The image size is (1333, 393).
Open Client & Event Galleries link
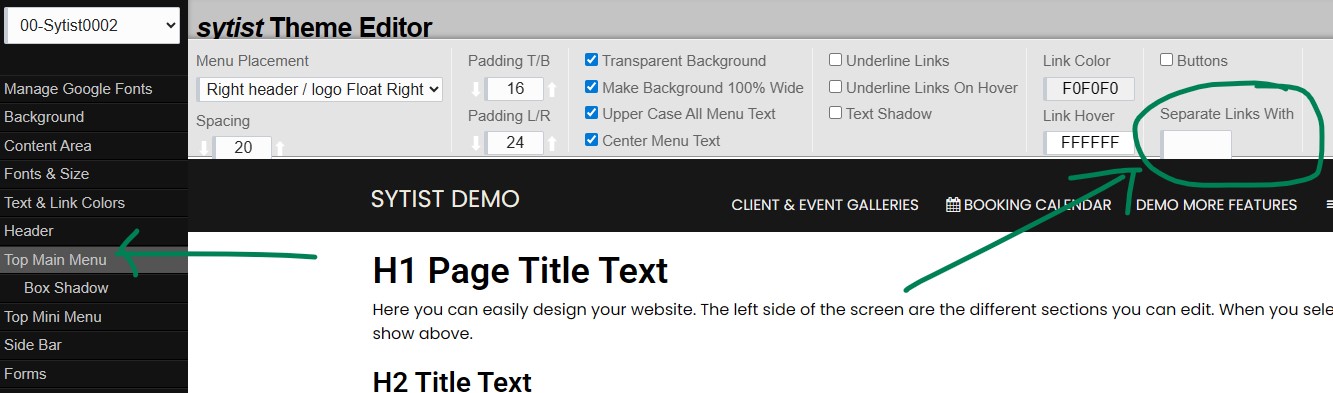(x=825, y=205)
